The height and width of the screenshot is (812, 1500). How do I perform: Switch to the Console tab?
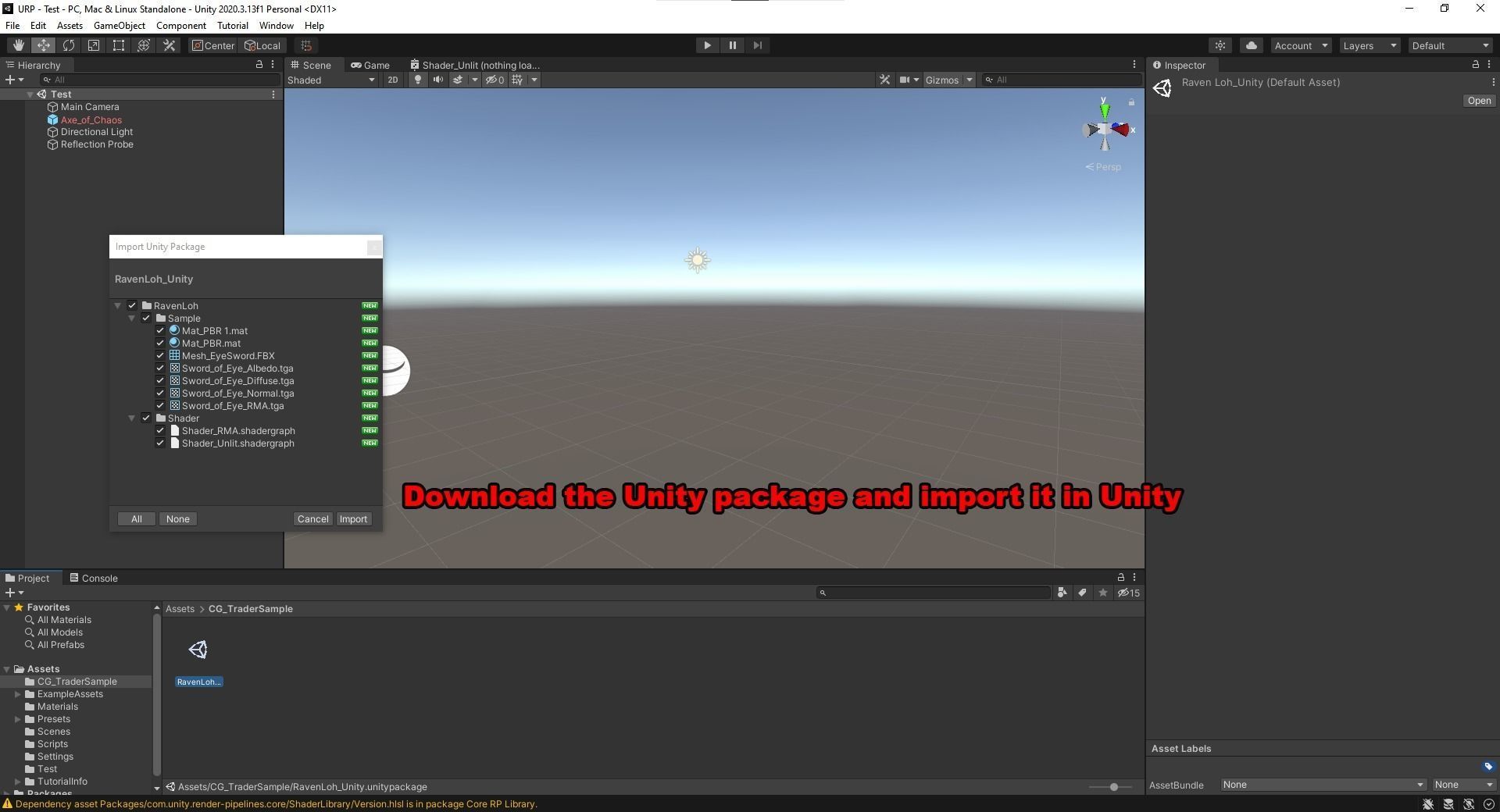93,579
